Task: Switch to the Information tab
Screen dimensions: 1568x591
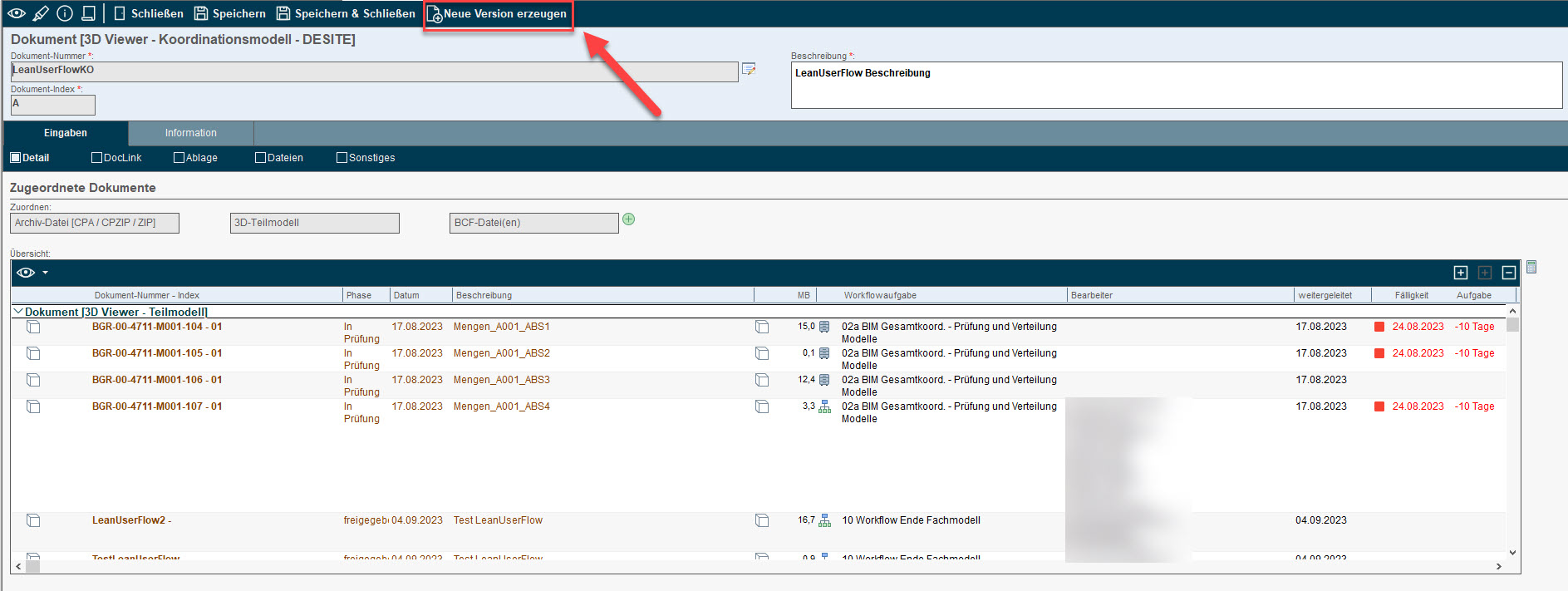Action: [190, 133]
